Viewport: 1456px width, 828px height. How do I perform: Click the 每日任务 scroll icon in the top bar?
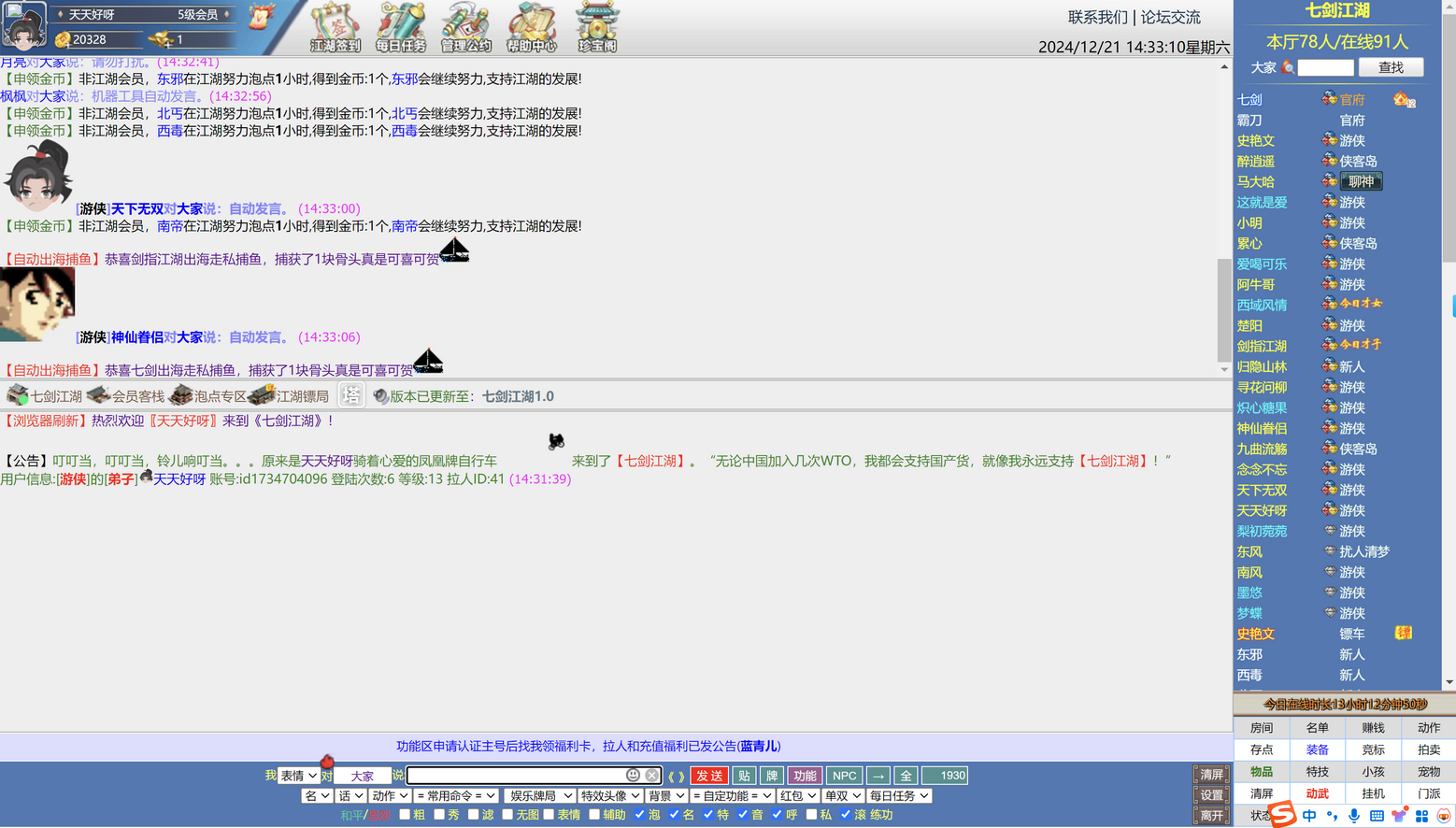[400, 27]
